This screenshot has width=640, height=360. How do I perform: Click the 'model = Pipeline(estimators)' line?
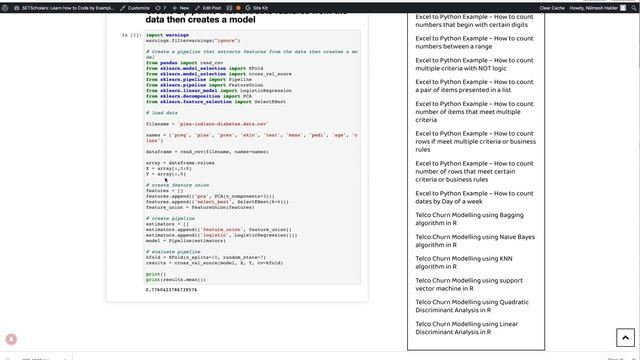coord(186,241)
